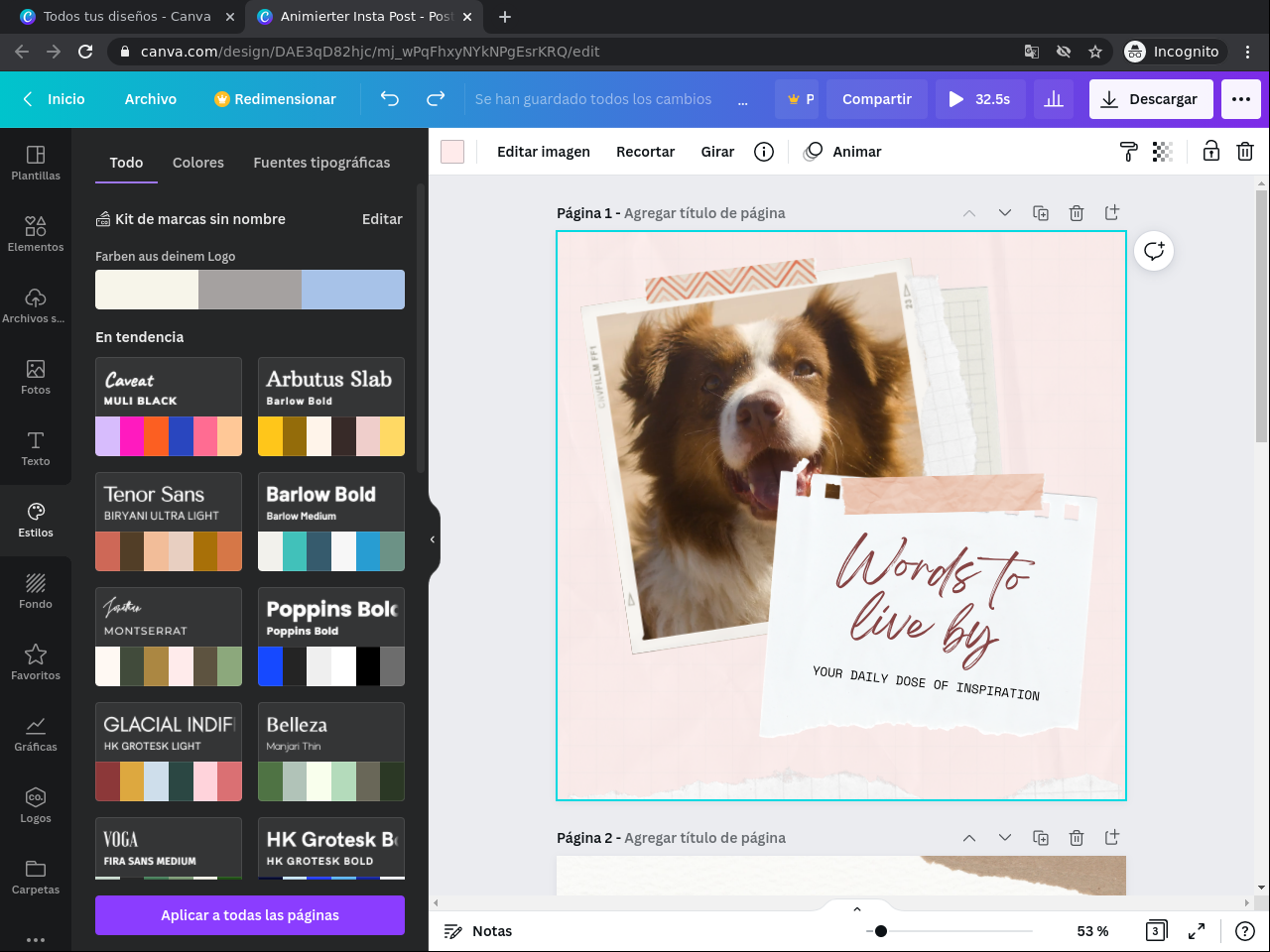The width and height of the screenshot is (1270, 952).
Task: Show image info icon
Action: tap(764, 152)
